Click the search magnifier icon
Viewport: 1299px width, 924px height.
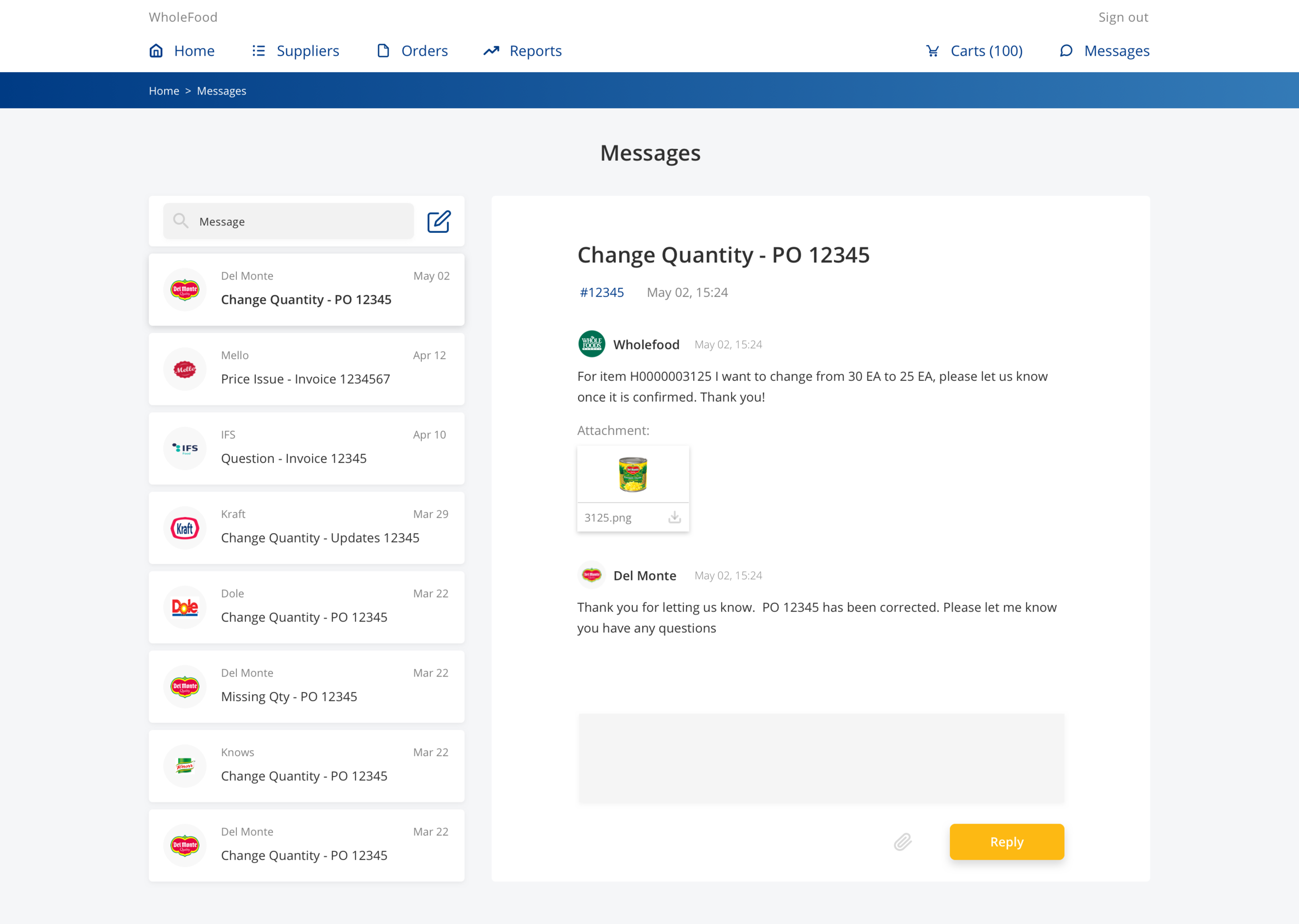pos(181,221)
